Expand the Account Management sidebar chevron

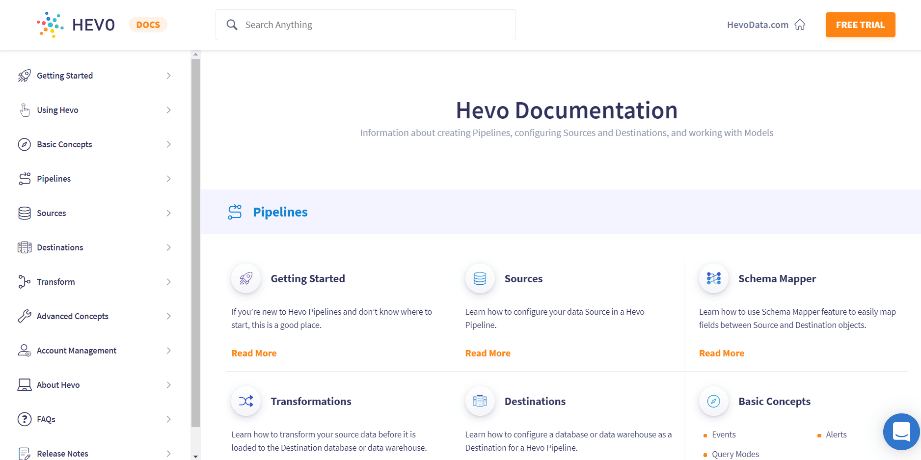click(169, 351)
